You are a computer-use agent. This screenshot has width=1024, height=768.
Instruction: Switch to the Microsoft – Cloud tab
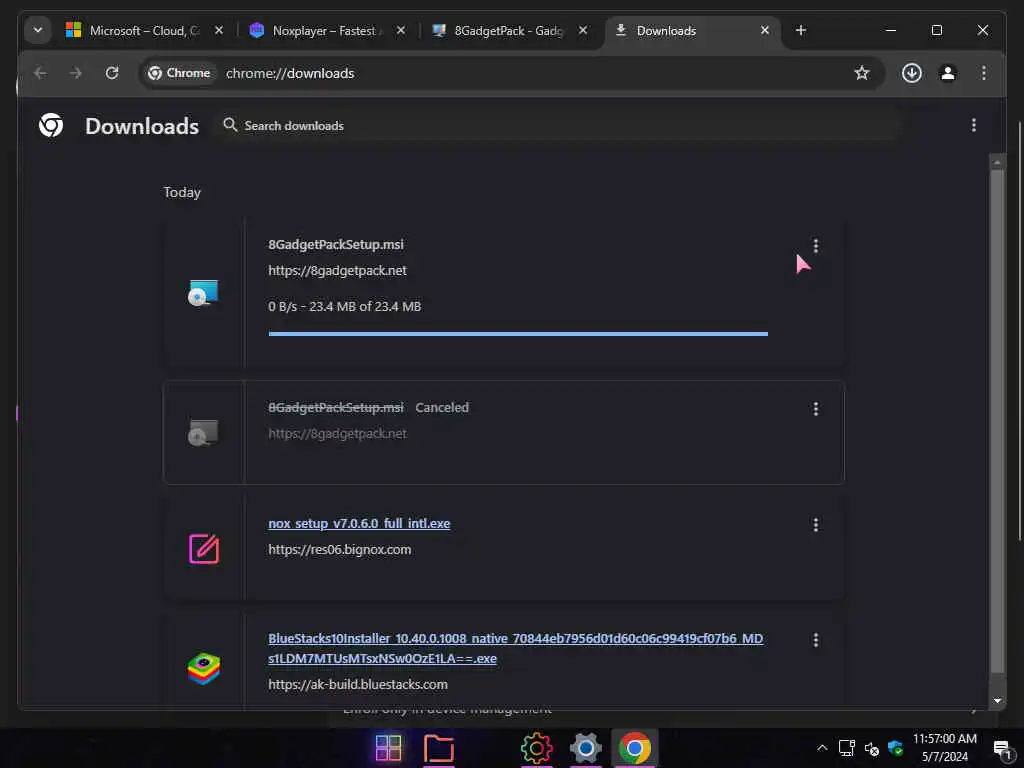coord(145,31)
